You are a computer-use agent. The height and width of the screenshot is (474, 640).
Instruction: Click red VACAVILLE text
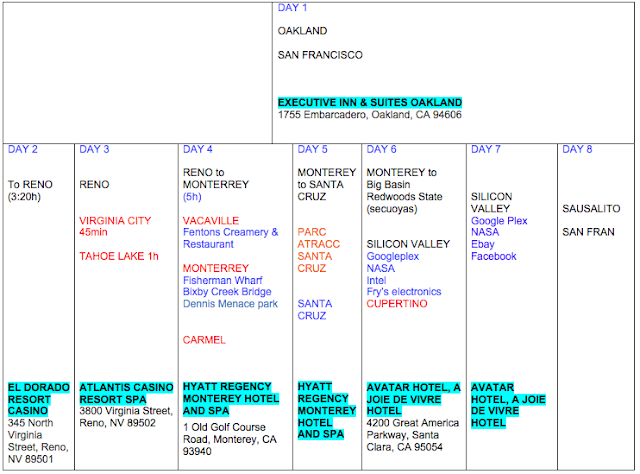tap(211, 221)
